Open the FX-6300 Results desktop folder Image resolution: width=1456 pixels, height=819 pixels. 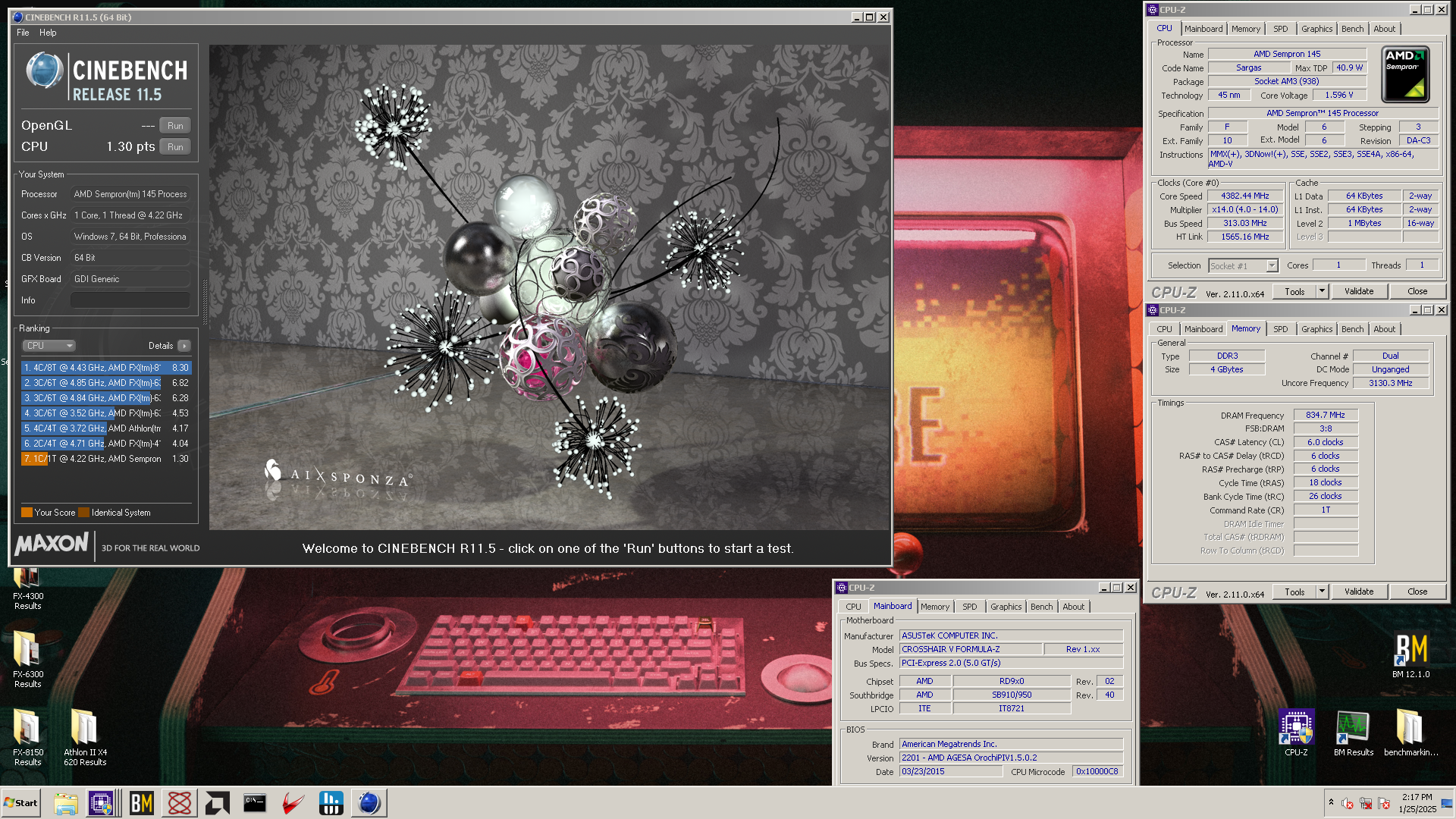tap(27, 659)
